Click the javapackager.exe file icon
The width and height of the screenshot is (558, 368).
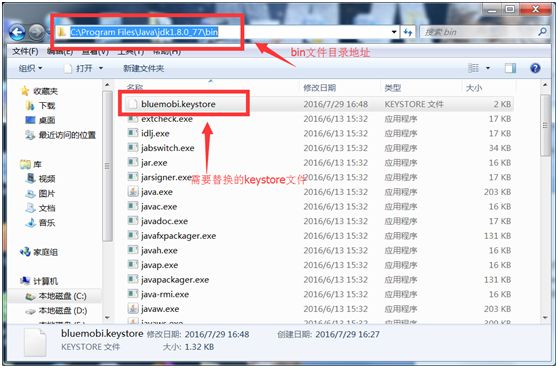(133, 279)
